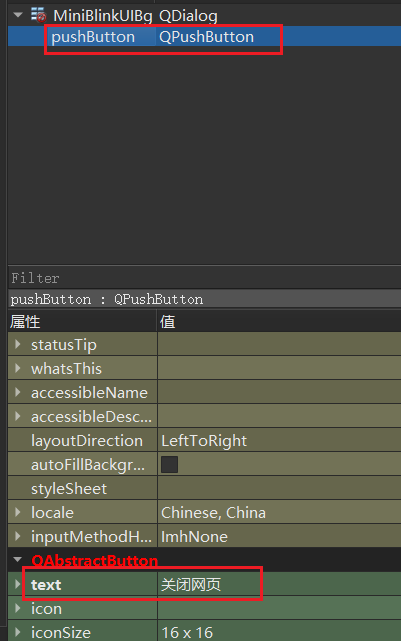Click the empty styleSheet value cell
Viewport: 401px width, 641px height.
click(279, 489)
